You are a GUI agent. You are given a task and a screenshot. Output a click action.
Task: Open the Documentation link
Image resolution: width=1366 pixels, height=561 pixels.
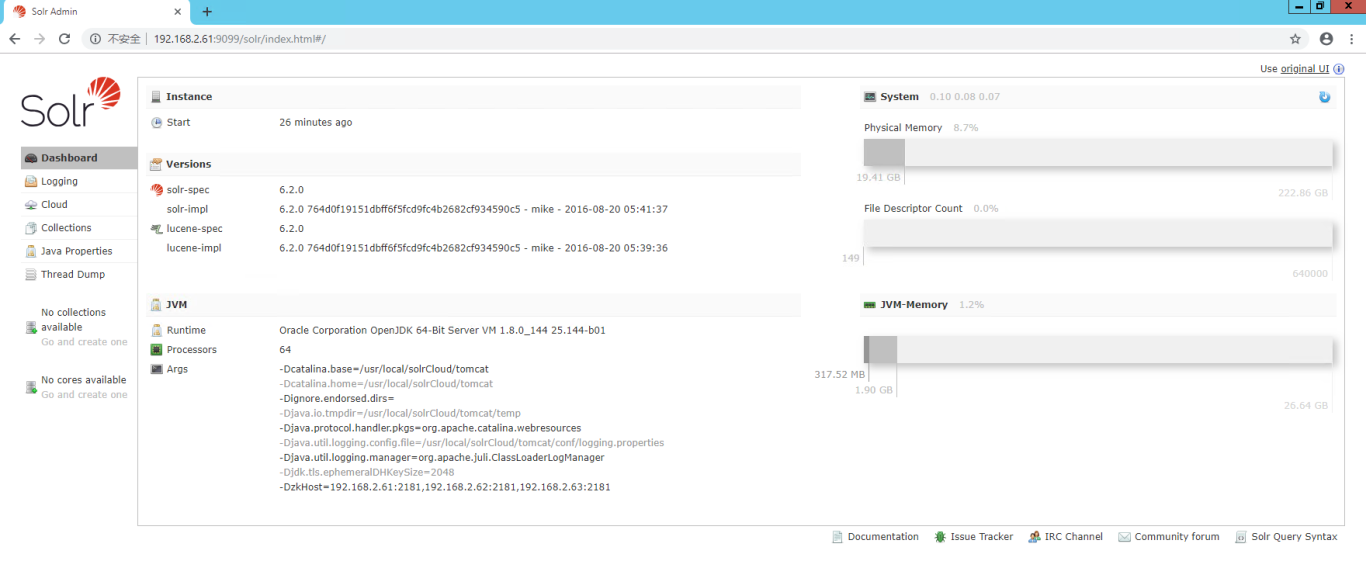875,537
